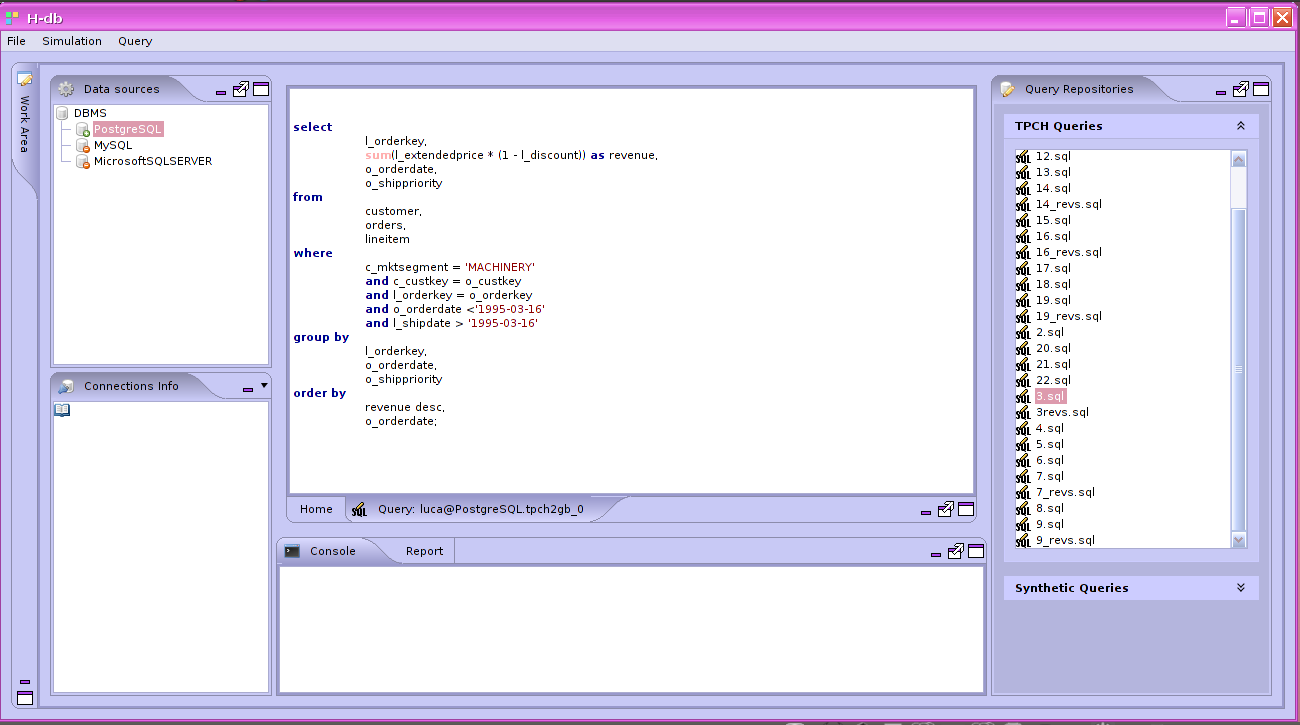Click the SQL icon beside 17.sql
The image size is (1300, 725).
1023,268
